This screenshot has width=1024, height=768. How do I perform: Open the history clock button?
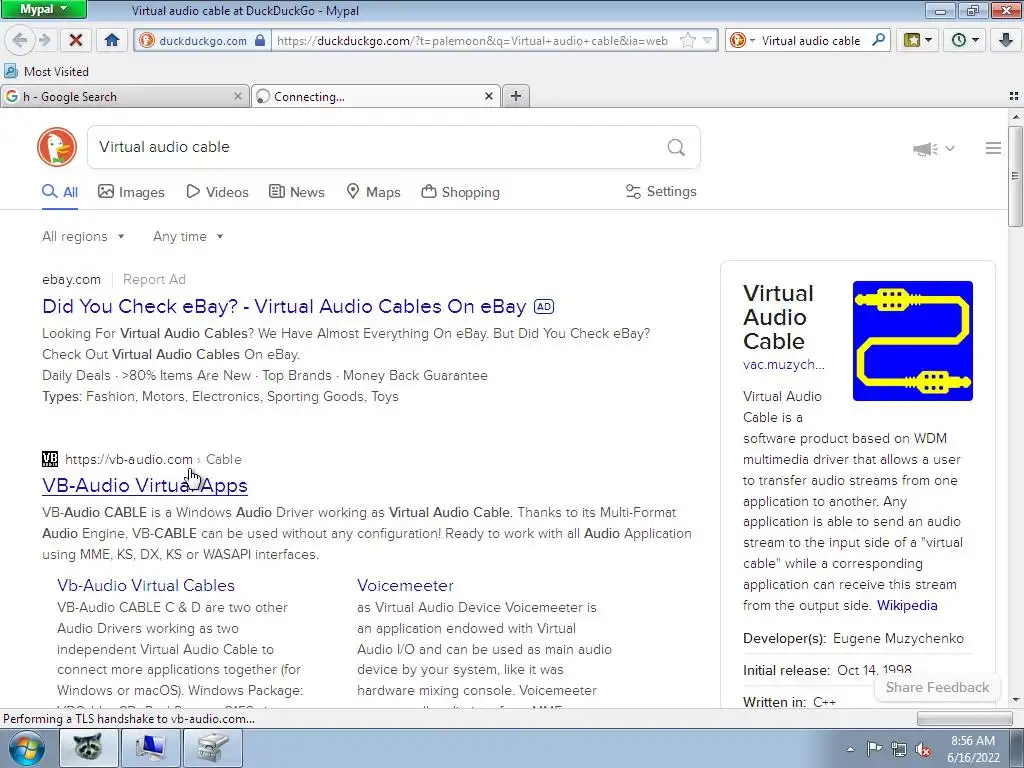point(965,40)
